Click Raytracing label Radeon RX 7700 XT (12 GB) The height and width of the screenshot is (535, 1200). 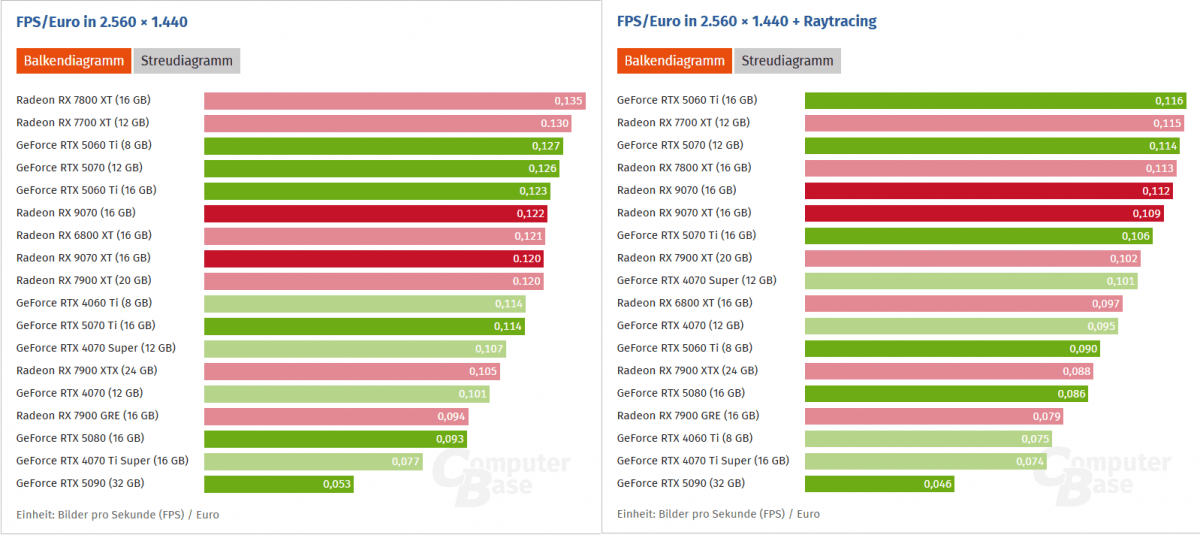click(683, 123)
